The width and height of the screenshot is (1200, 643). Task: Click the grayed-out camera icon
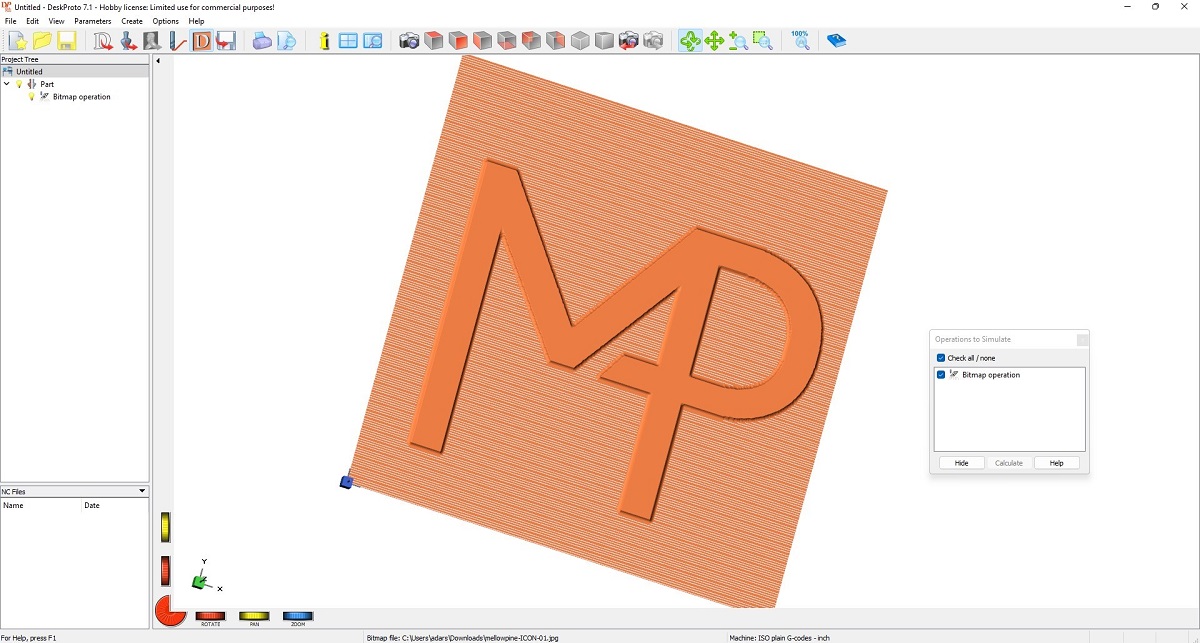point(653,41)
